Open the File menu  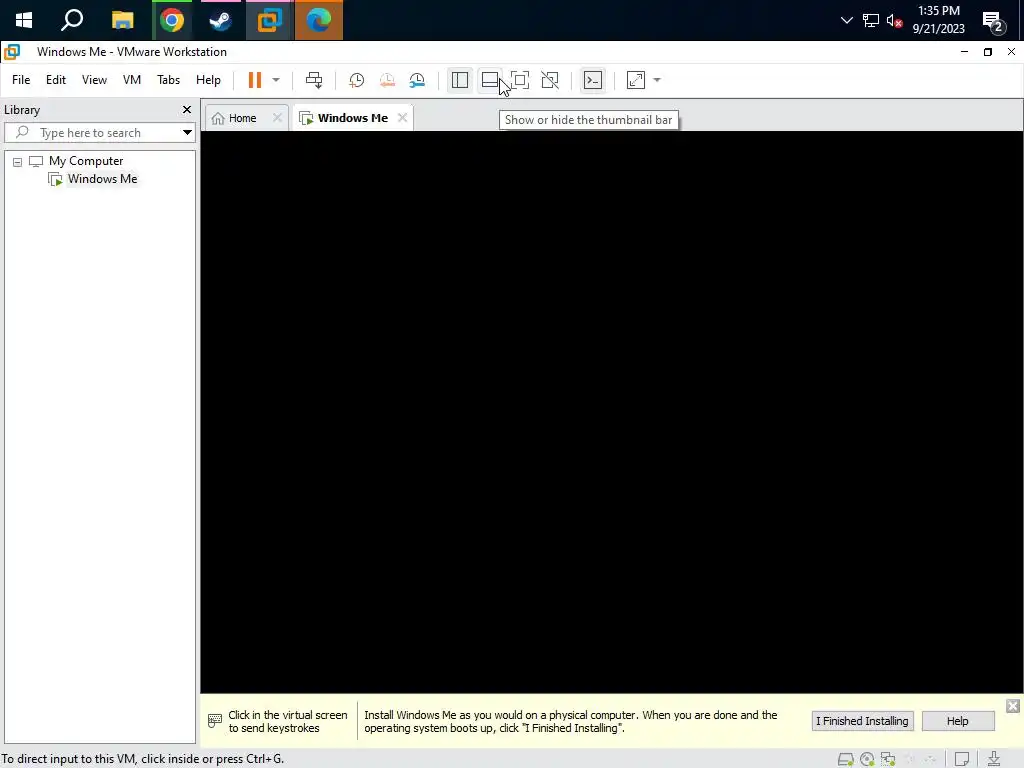coord(21,80)
